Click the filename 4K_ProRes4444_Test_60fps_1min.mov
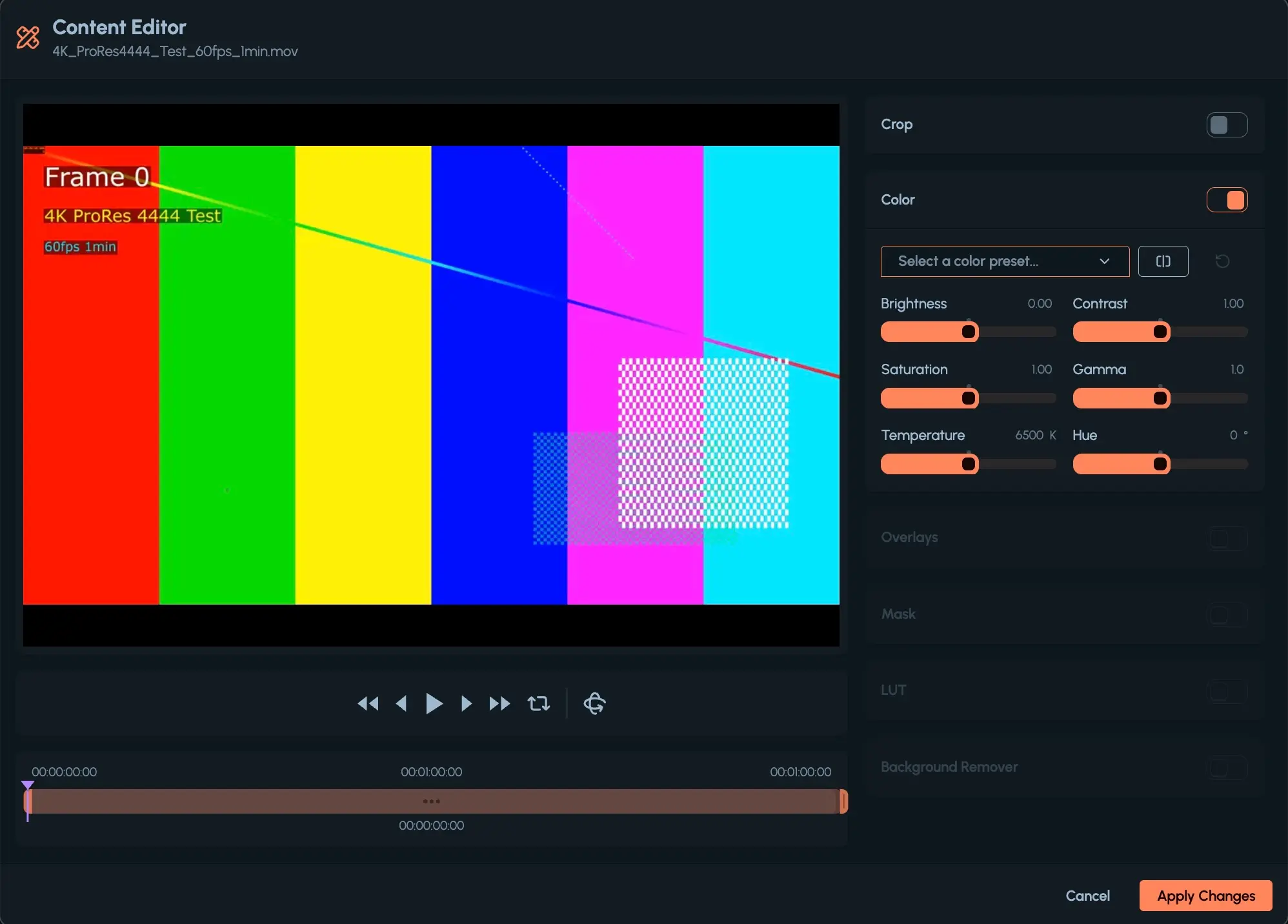 [x=175, y=52]
